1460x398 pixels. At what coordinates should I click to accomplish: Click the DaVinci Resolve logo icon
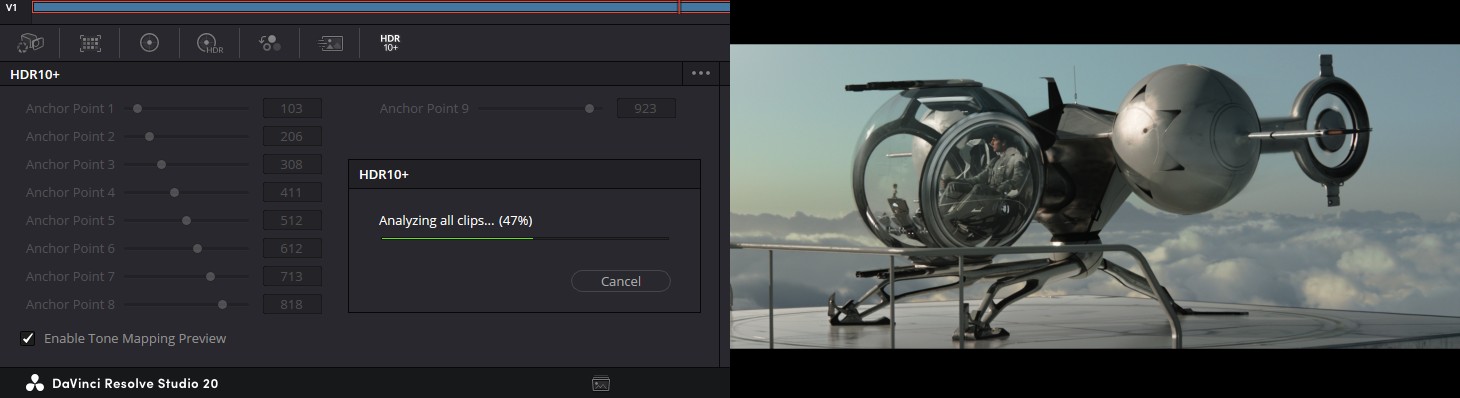coord(35,383)
